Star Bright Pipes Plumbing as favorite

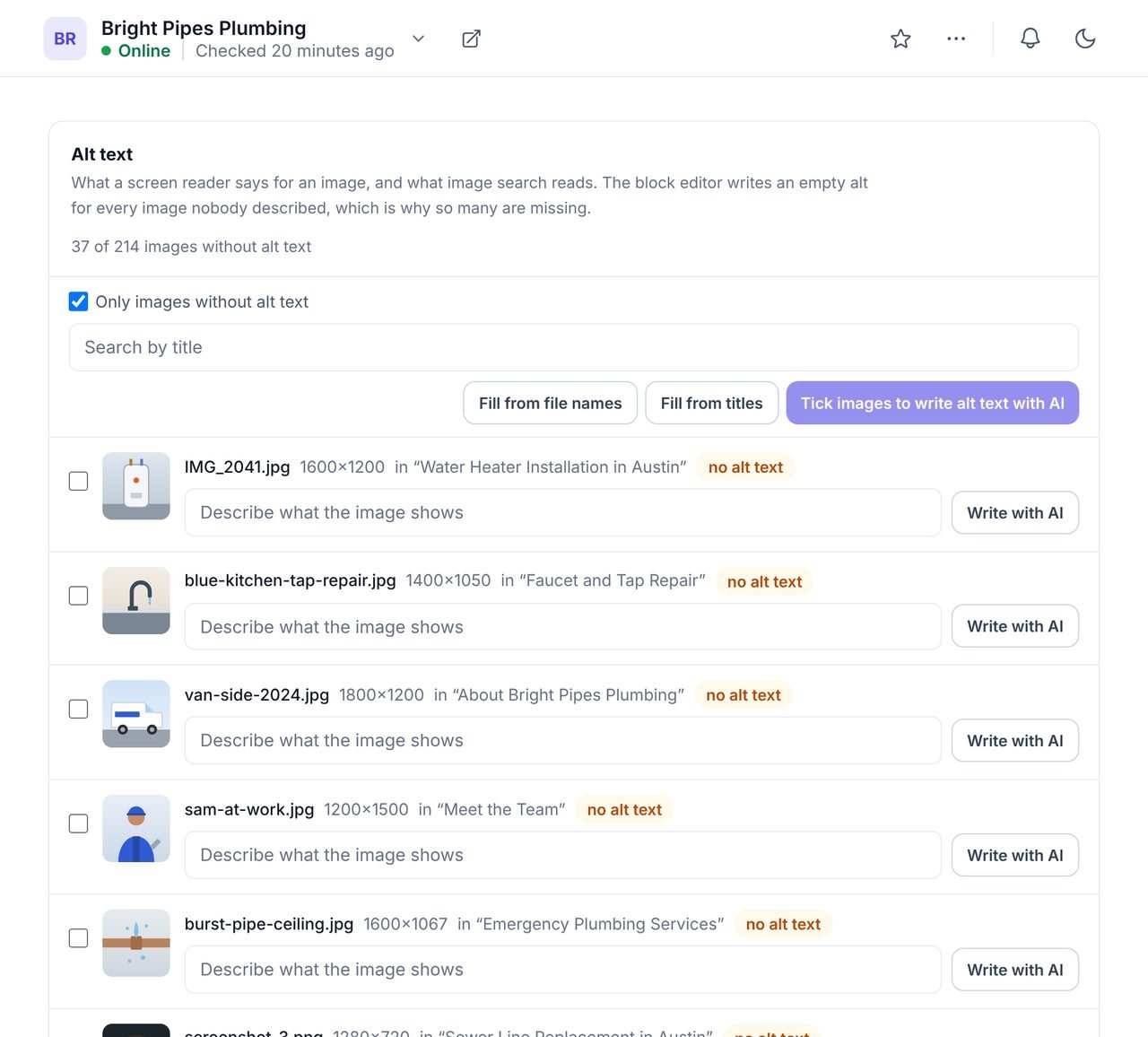tap(900, 39)
